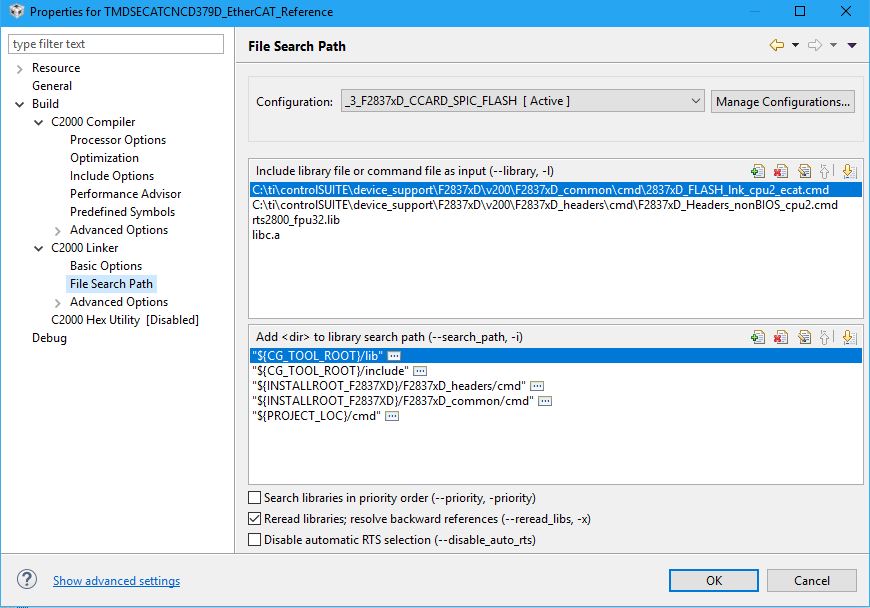Viewport: 870px width, 608px height.
Task: Click the Manage Configurations button
Action: tap(783, 101)
